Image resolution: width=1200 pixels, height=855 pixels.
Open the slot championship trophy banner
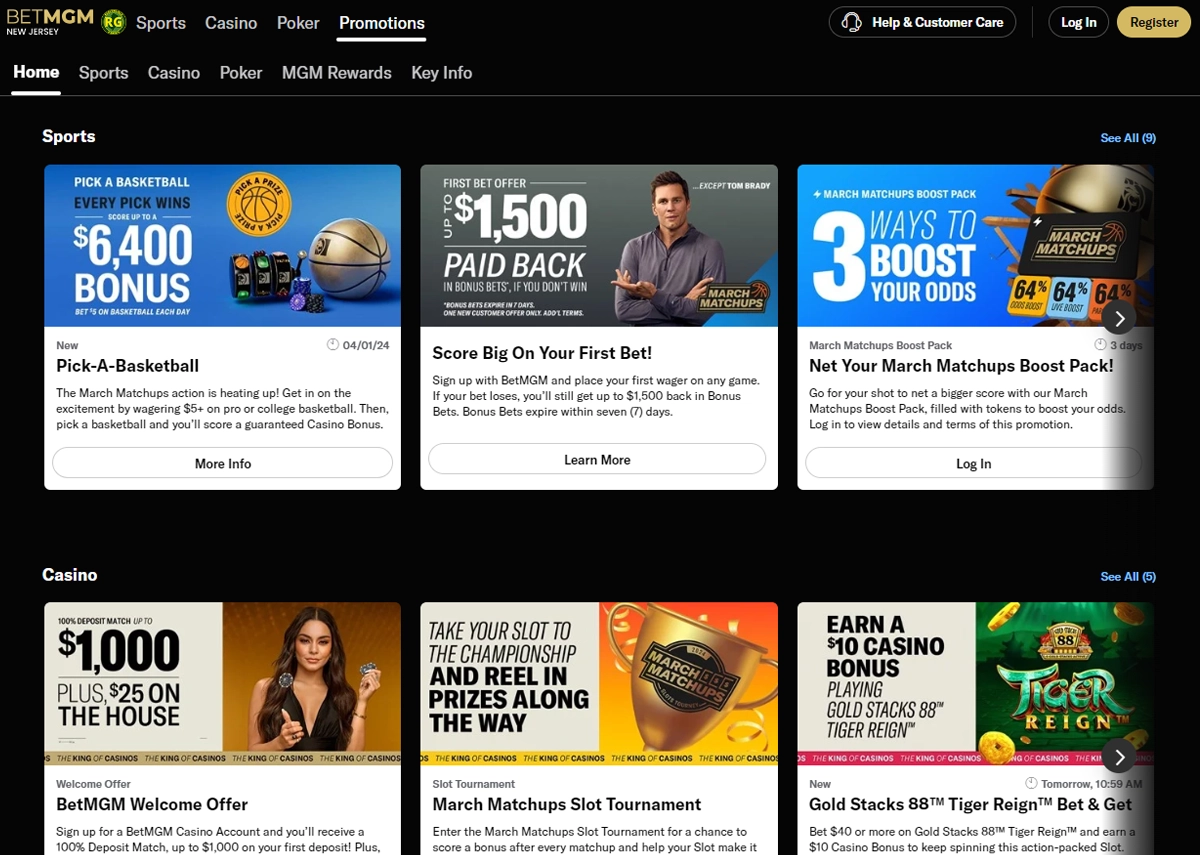click(599, 683)
